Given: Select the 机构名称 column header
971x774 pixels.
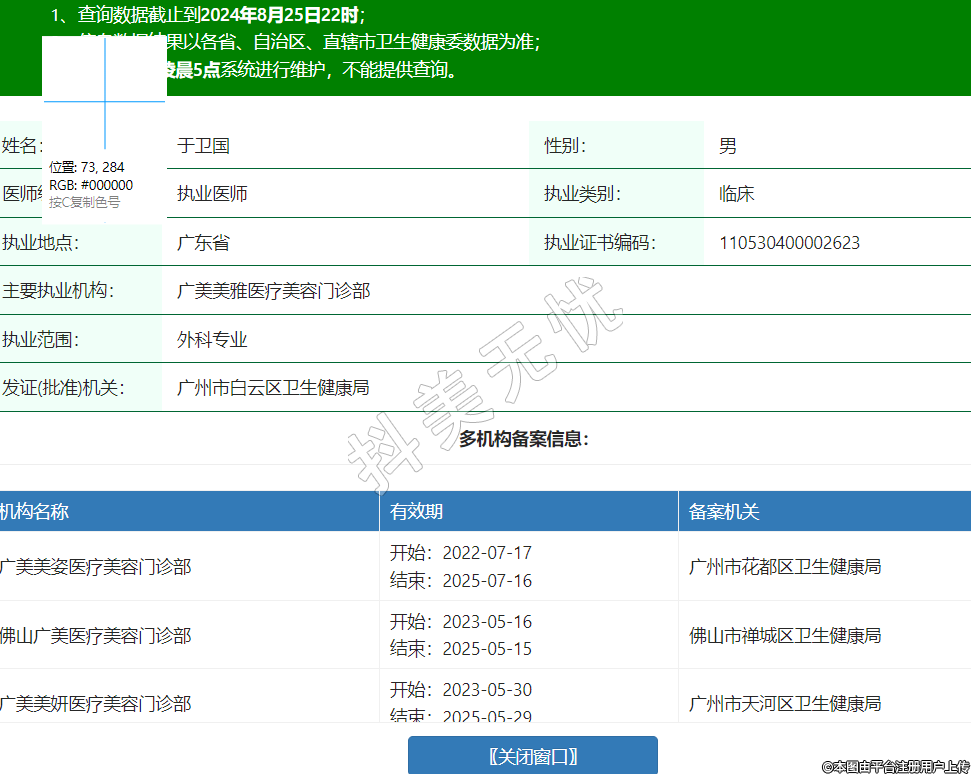Looking at the screenshot, I should pos(35,512).
